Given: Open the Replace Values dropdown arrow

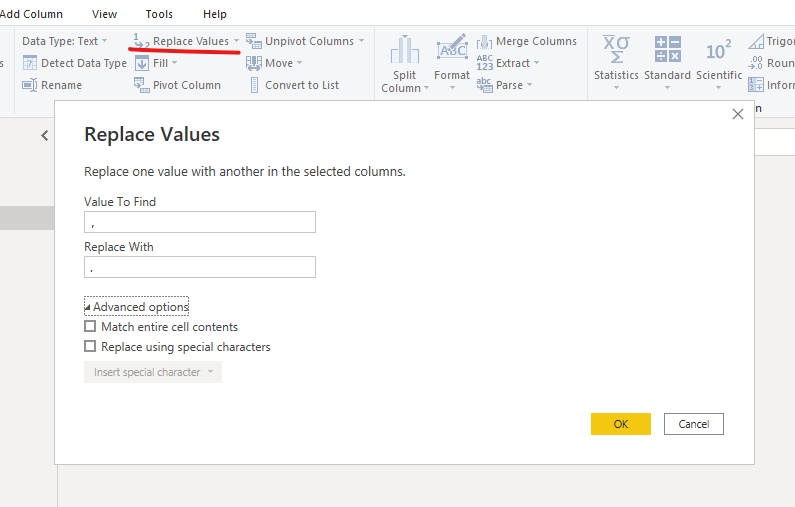Looking at the screenshot, I should (x=236, y=41).
